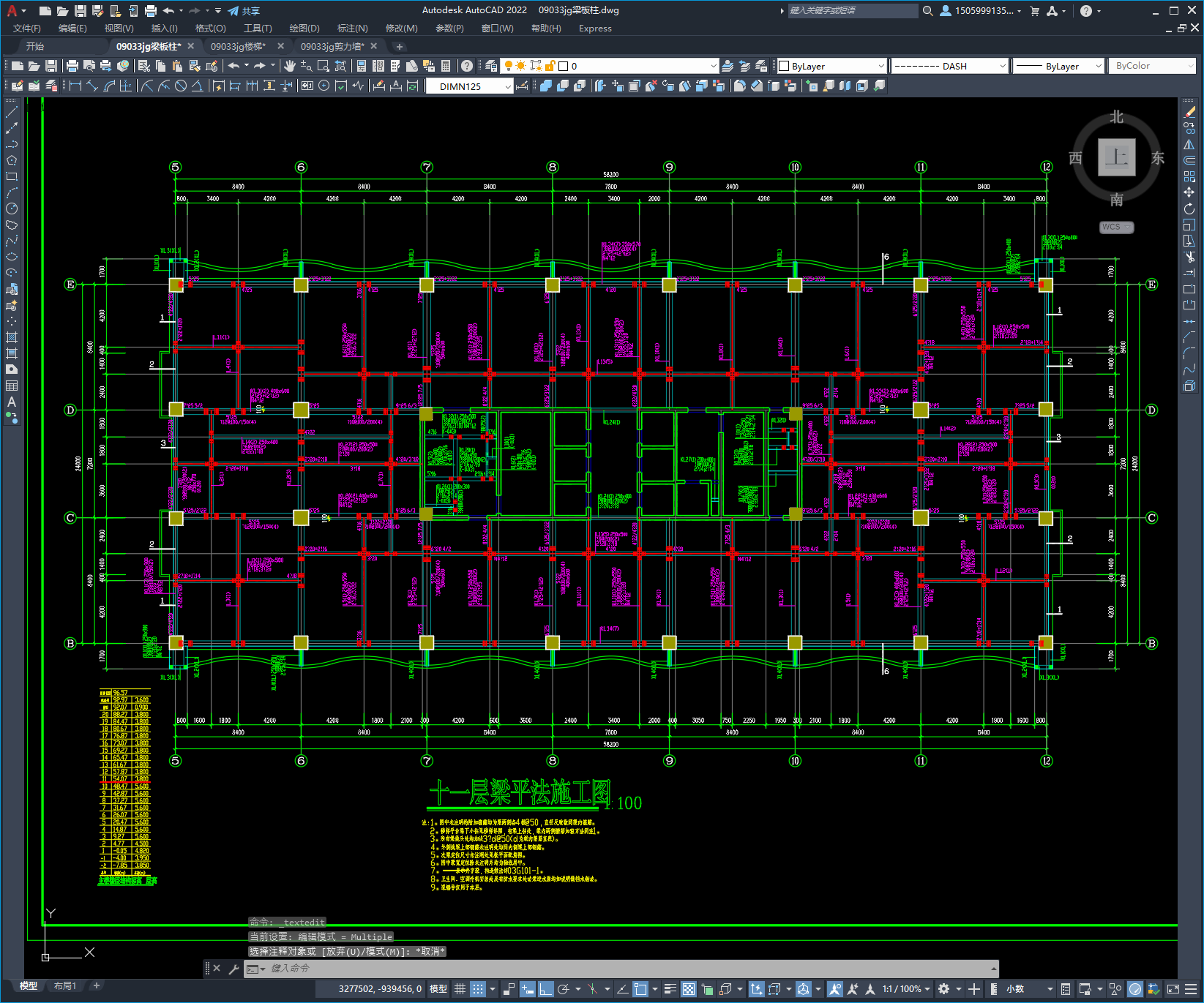This screenshot has height=1003, width=1204.
Task: Toggle Snap mode in status bar
Action: coord(478,989)
